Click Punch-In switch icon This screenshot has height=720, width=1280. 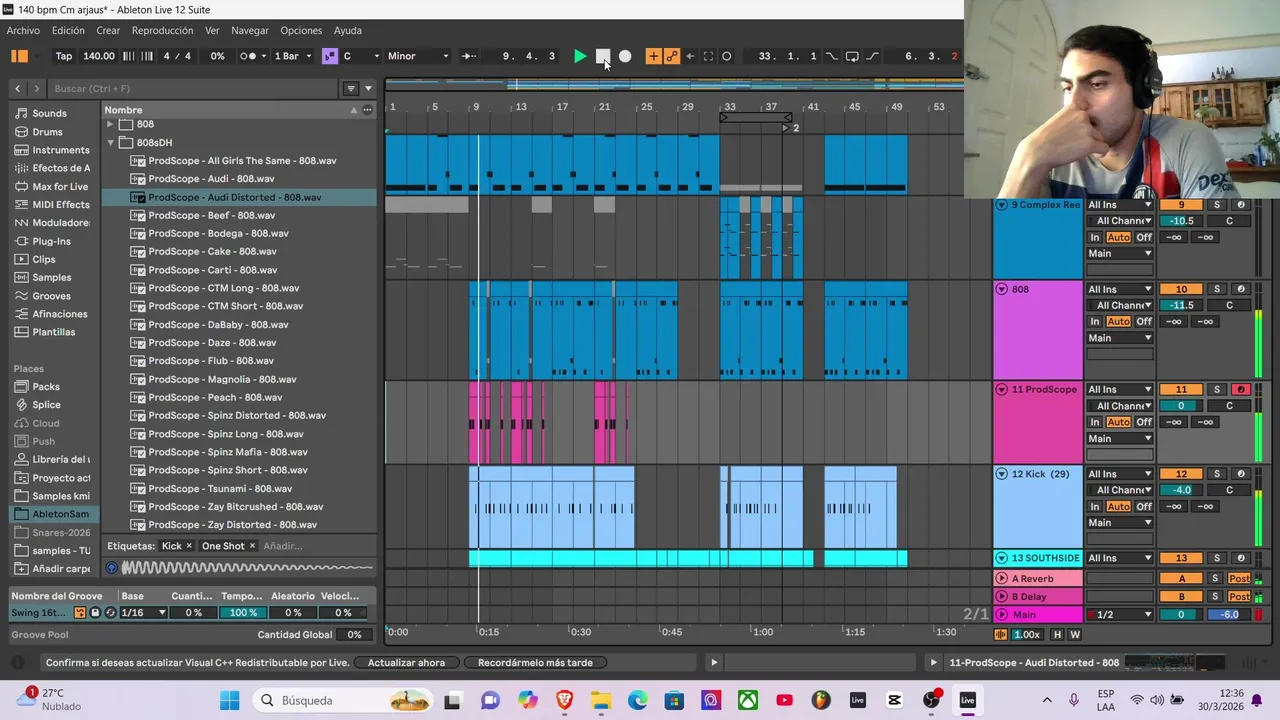[x=832, y=56]
